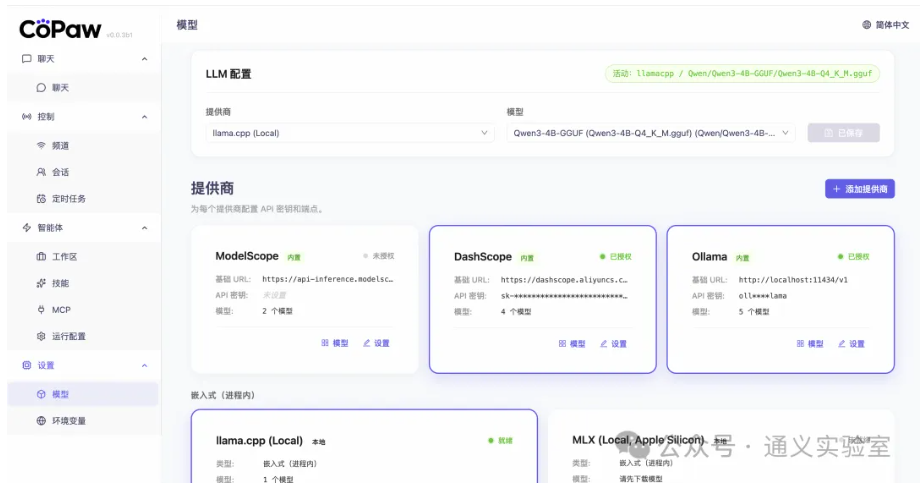Viewport: 924px width, 492px height.
Task: Click the CoPaw logo
Action: click(60, 29)
